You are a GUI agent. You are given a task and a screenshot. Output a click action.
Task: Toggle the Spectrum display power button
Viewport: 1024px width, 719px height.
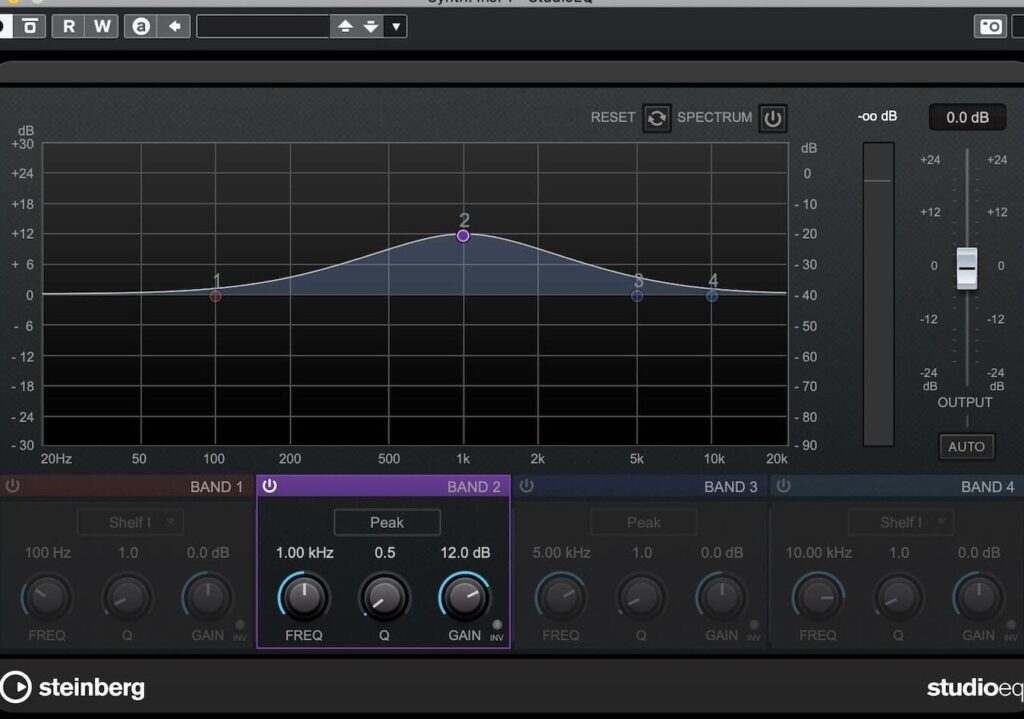click(773, 118)
